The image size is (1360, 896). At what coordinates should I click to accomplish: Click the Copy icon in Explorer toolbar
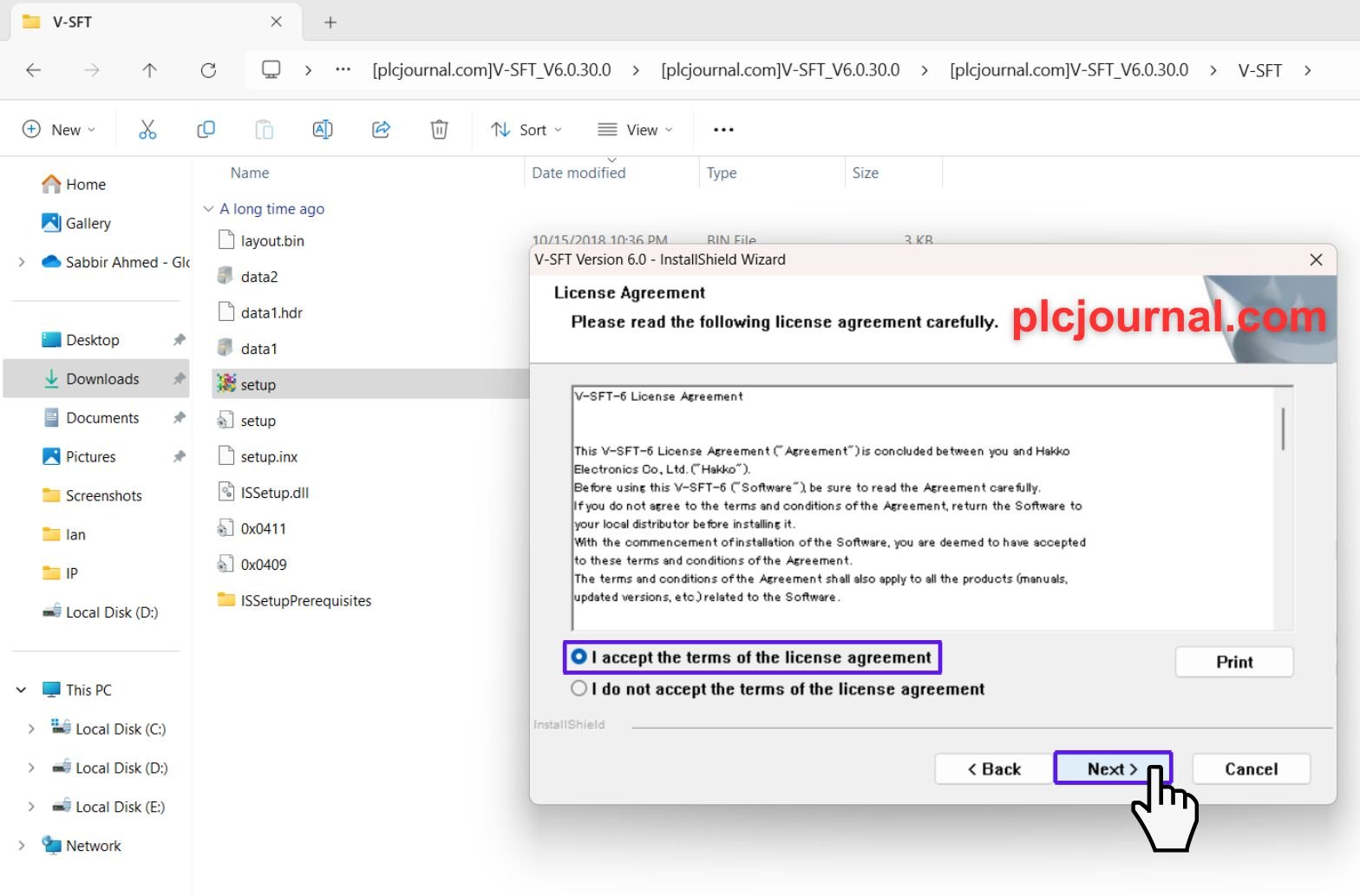pos(206,129)
